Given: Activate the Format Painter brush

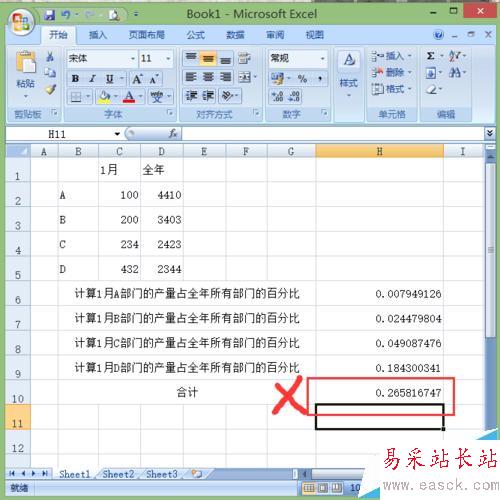Looking at the screenshot, I should click(50, 89).
